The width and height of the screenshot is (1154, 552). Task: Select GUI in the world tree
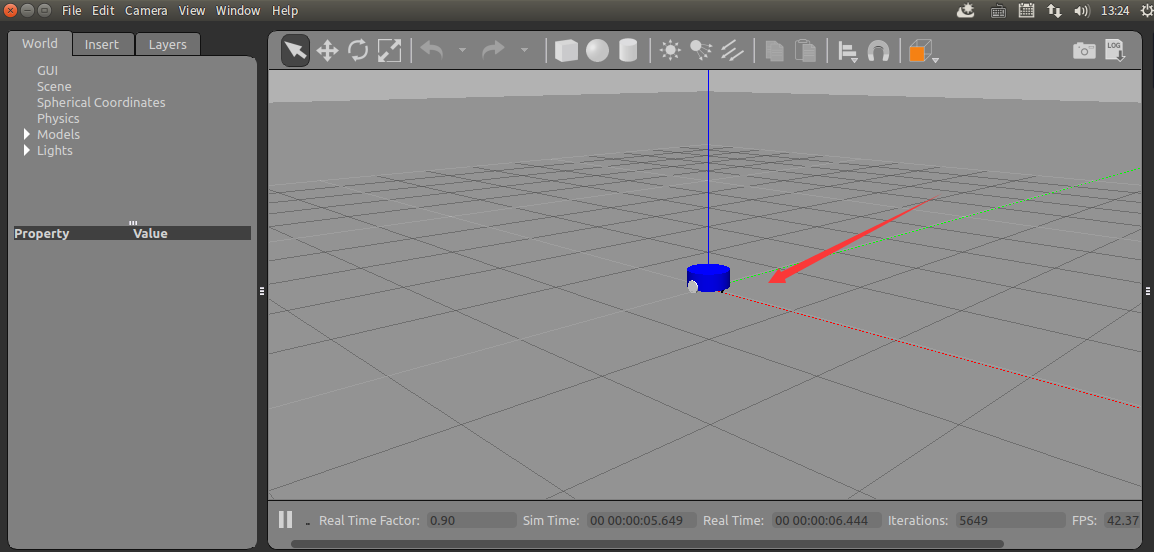click(x=48, y=71)
